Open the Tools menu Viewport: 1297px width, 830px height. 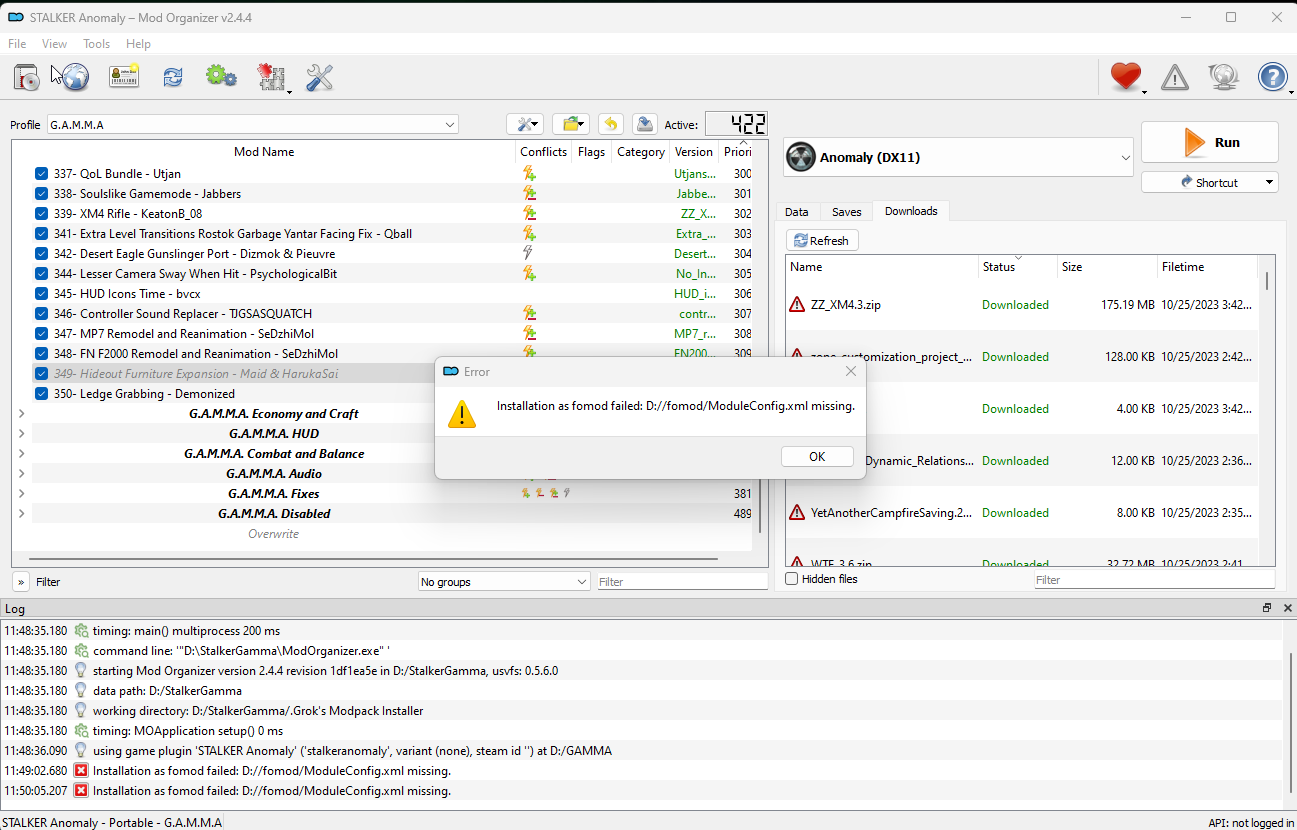pyautogui.click(x=96, y=44)
